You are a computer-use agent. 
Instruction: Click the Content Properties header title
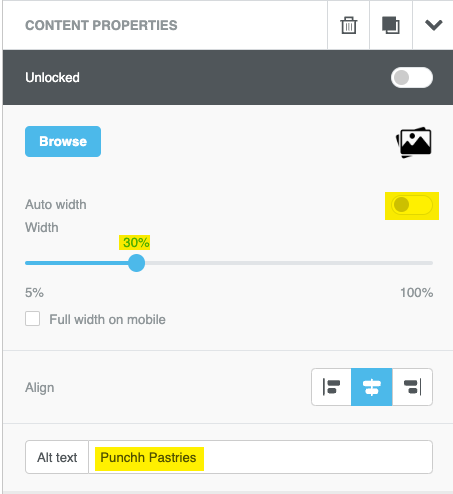[x=101, y=25]
